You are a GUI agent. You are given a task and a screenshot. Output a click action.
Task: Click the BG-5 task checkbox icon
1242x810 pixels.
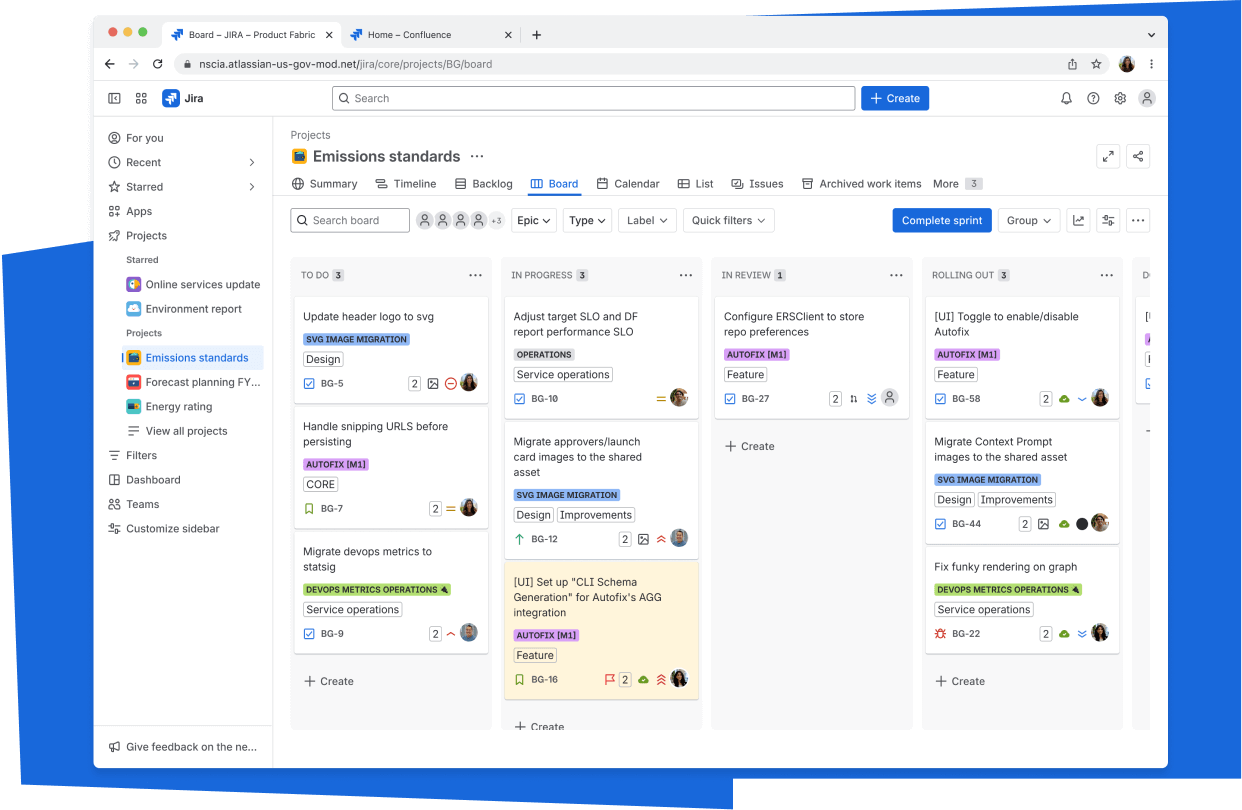click(x=309, y=383)
